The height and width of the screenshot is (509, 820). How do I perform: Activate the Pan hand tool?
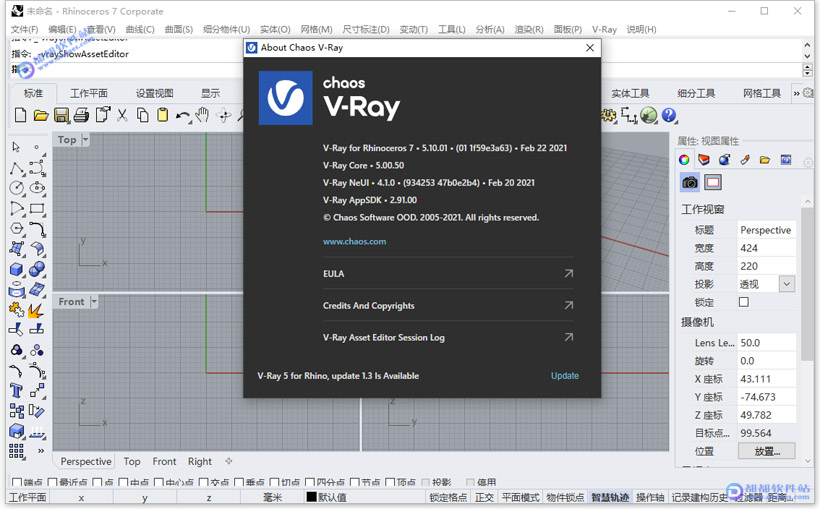[x=203, y=115]
